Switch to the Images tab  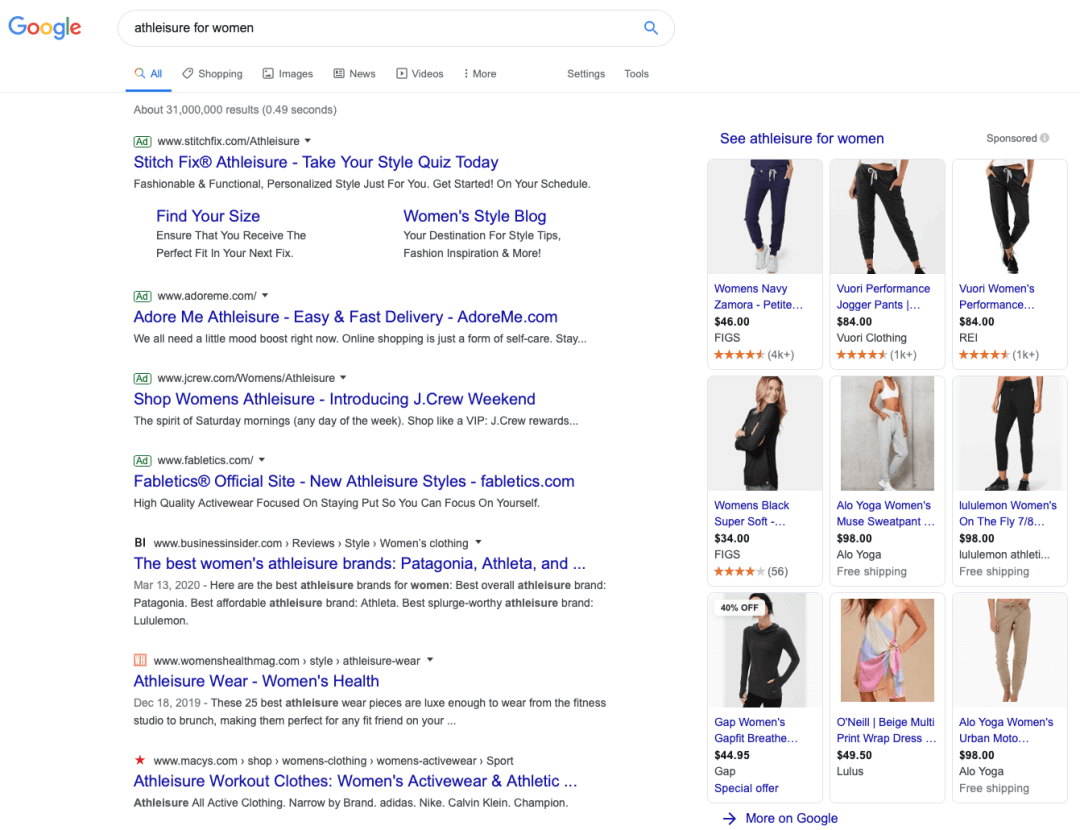[288, 74]
